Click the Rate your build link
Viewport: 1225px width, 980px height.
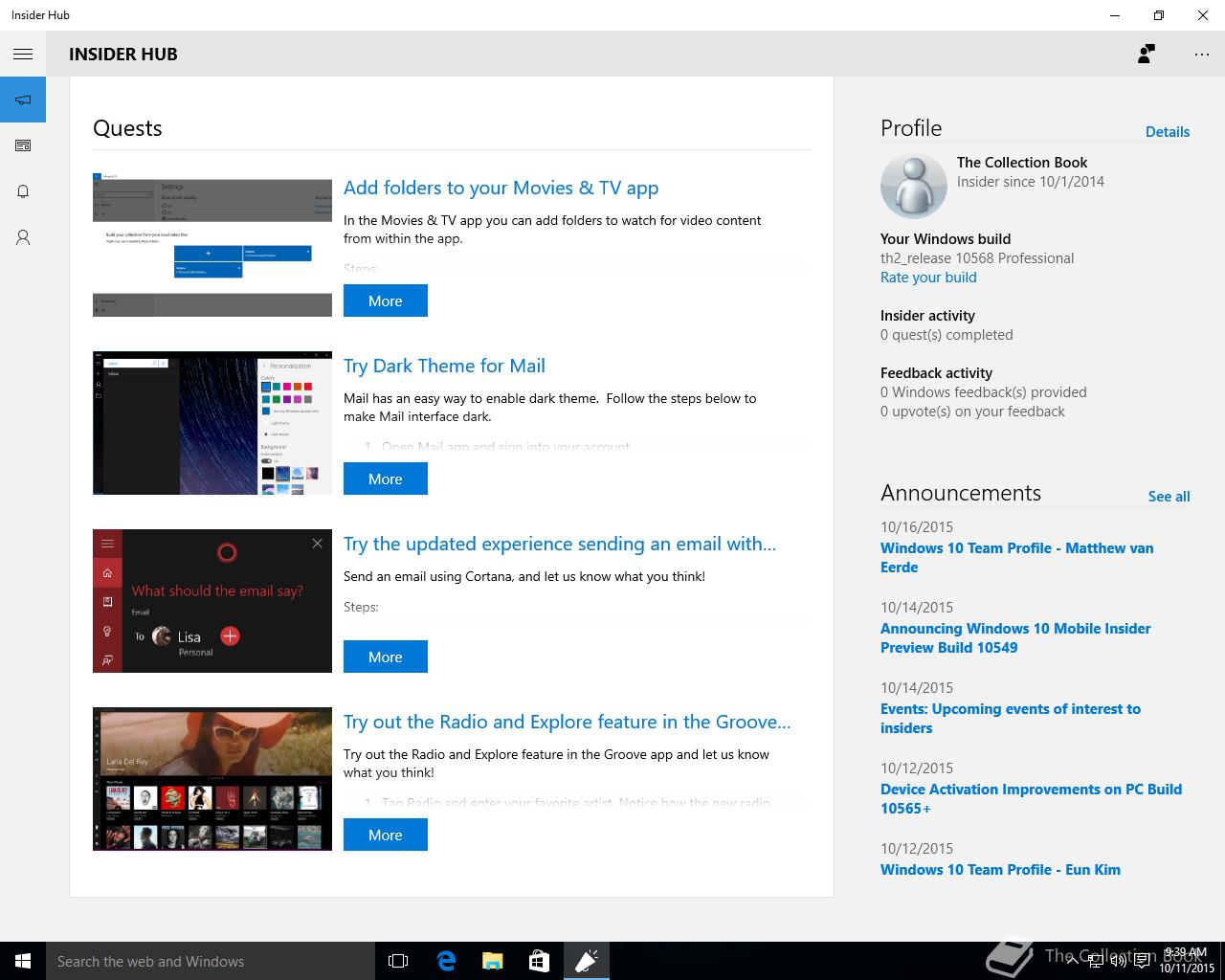pyautogui.click(x=928, y=278)
